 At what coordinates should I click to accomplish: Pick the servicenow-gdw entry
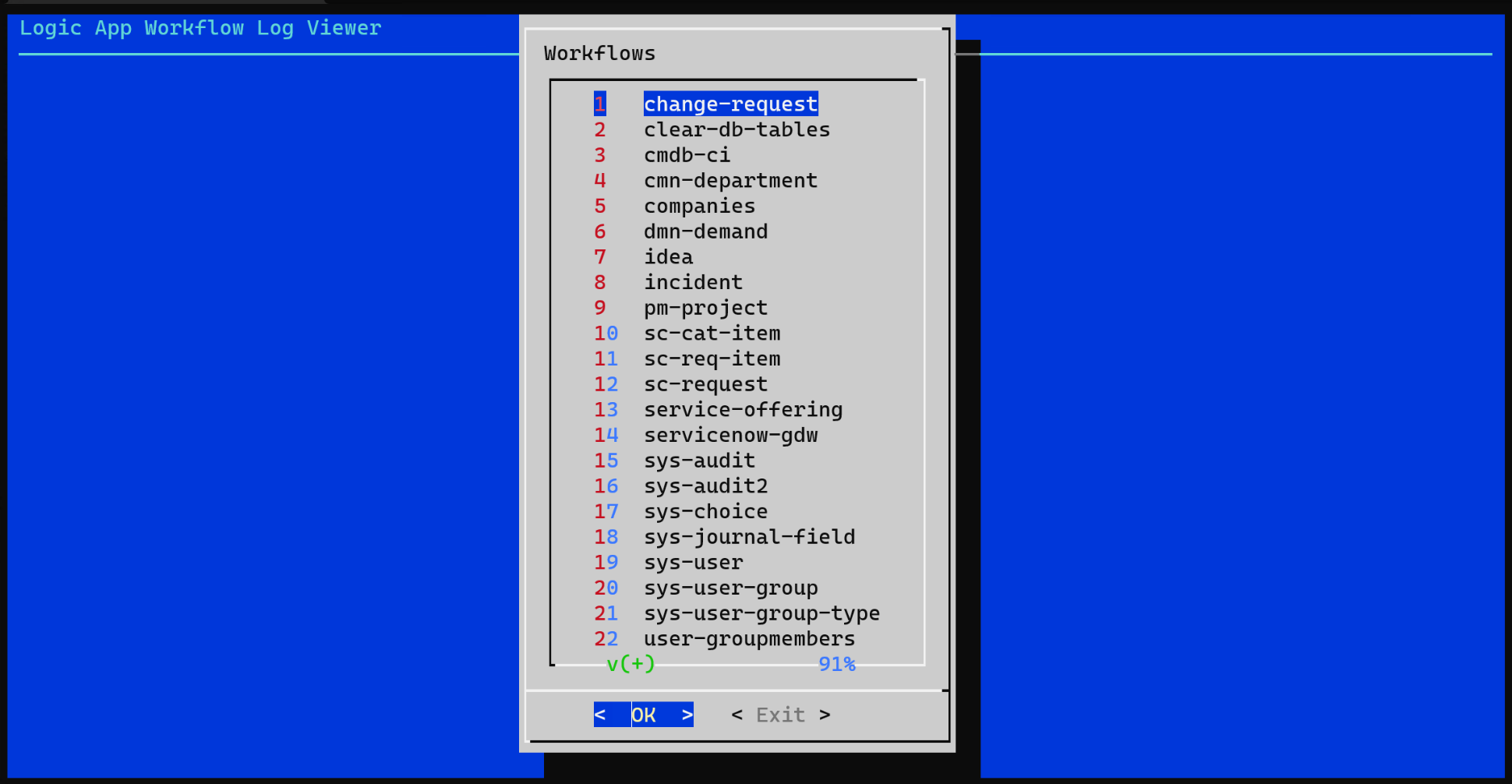731,435
